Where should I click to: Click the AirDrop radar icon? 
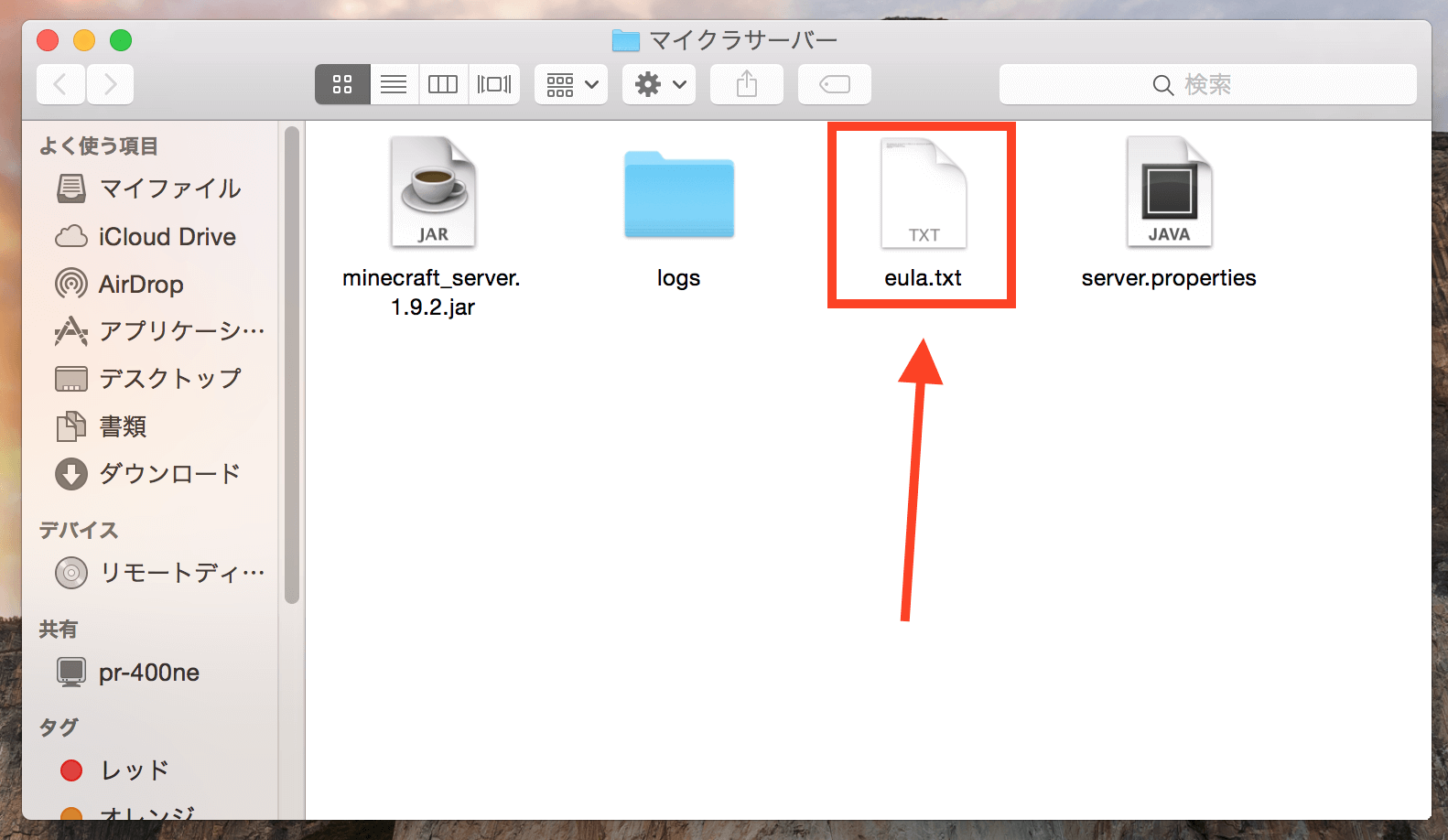click(x=71, y=284)
